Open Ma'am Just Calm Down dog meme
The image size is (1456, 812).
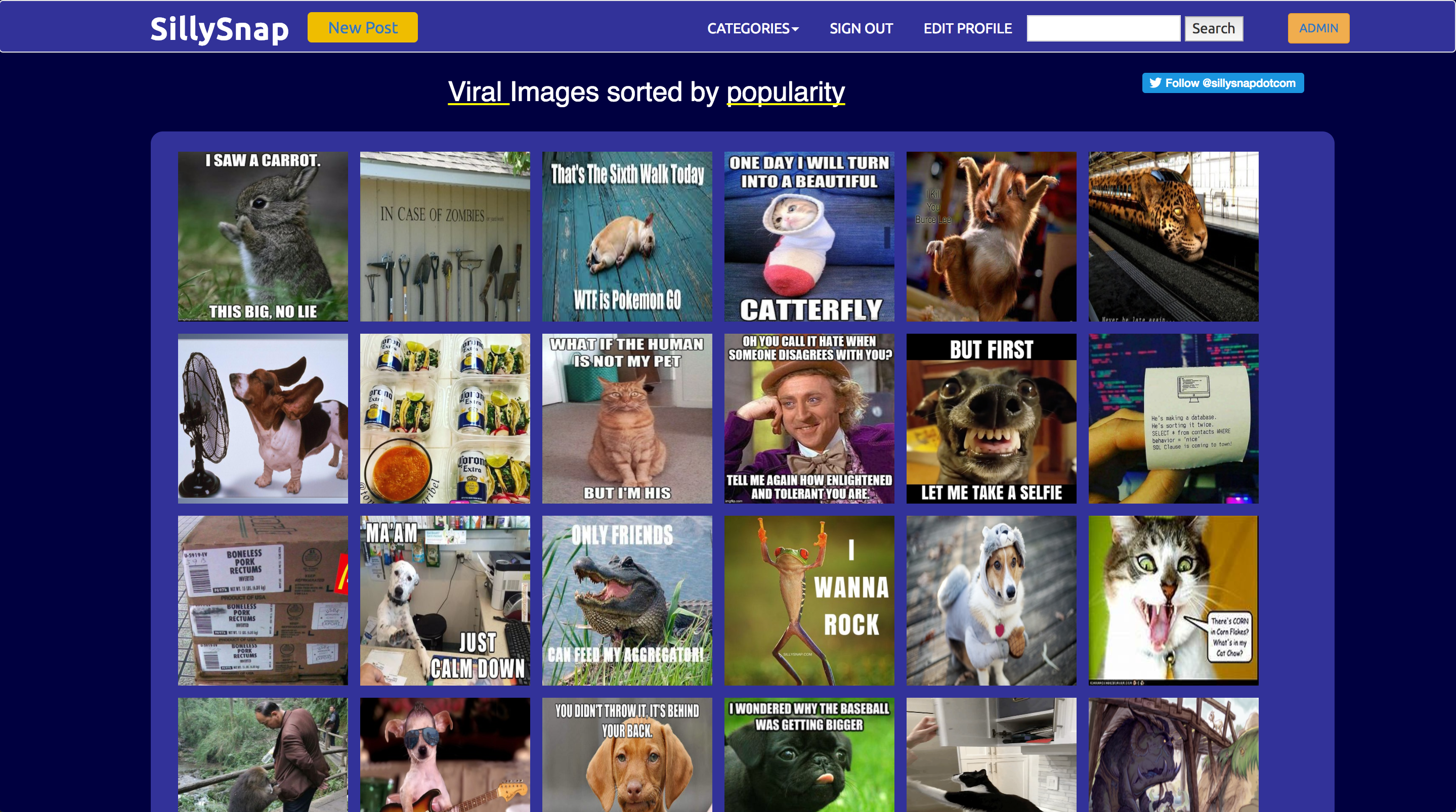[445, 600]
